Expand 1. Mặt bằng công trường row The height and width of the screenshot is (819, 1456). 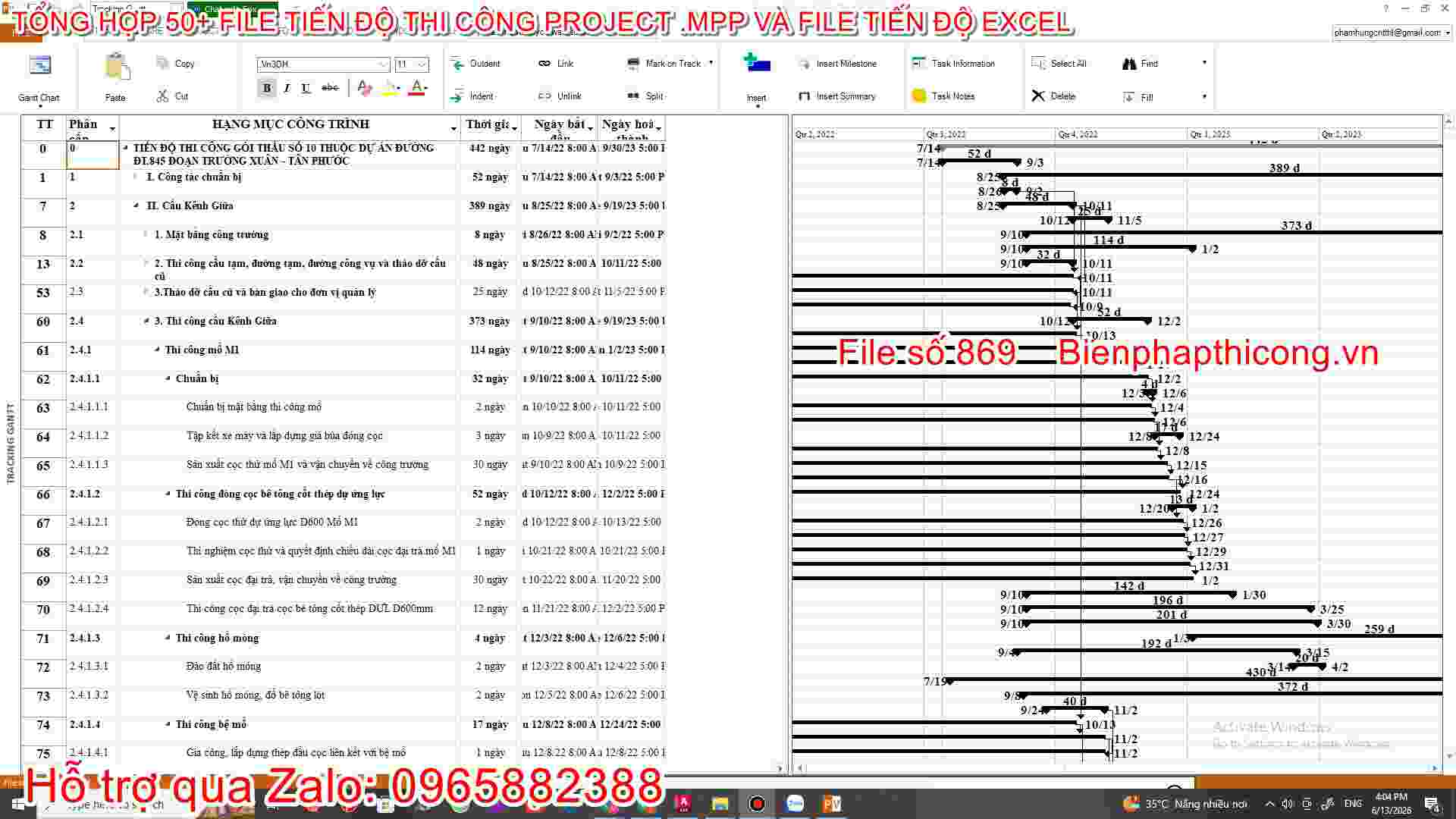pyautogui.click(x=146, y=234)
